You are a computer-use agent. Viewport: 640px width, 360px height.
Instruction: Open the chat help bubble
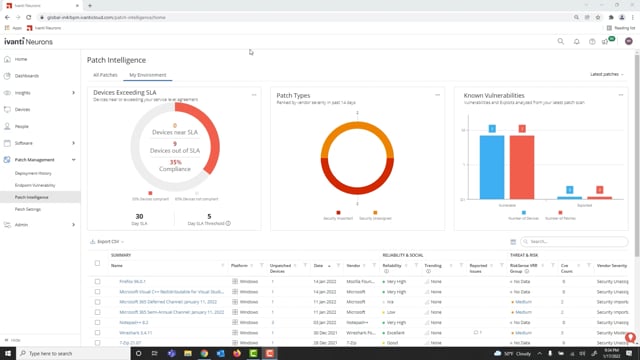[x=631, y=337]
